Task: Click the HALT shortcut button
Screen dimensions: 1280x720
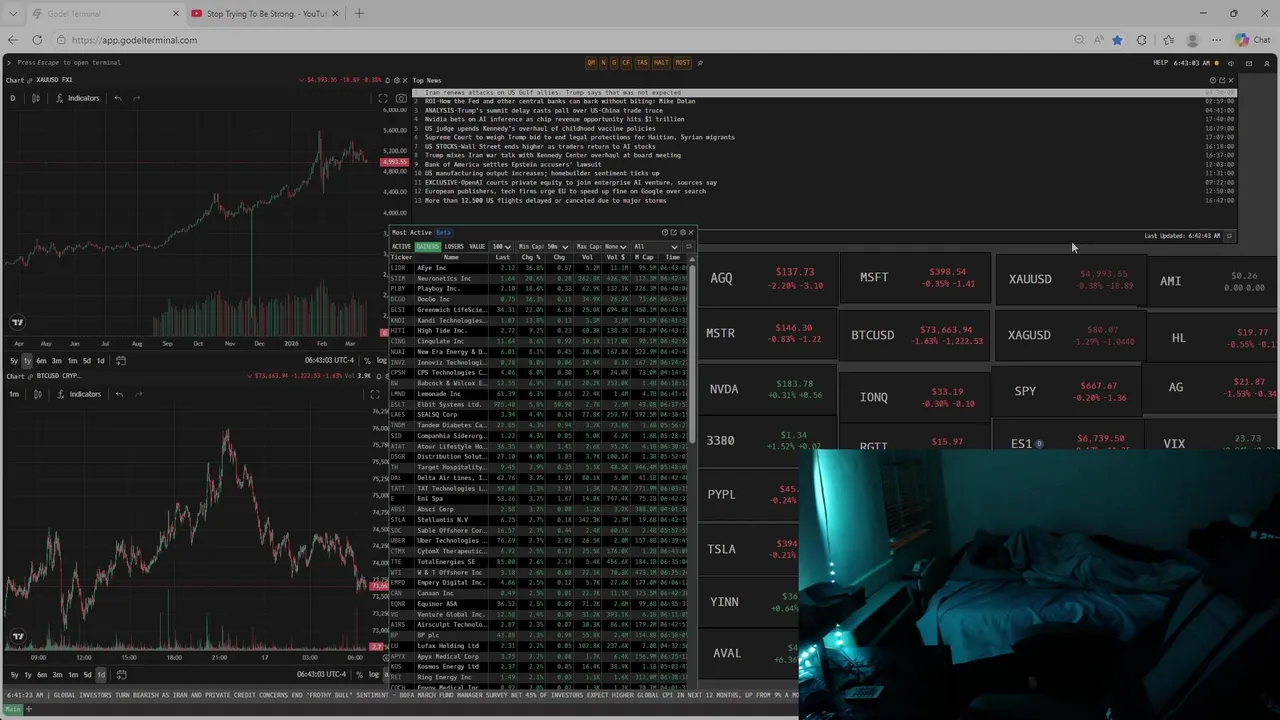Action: pyautogui.click(x=661, y=63)
